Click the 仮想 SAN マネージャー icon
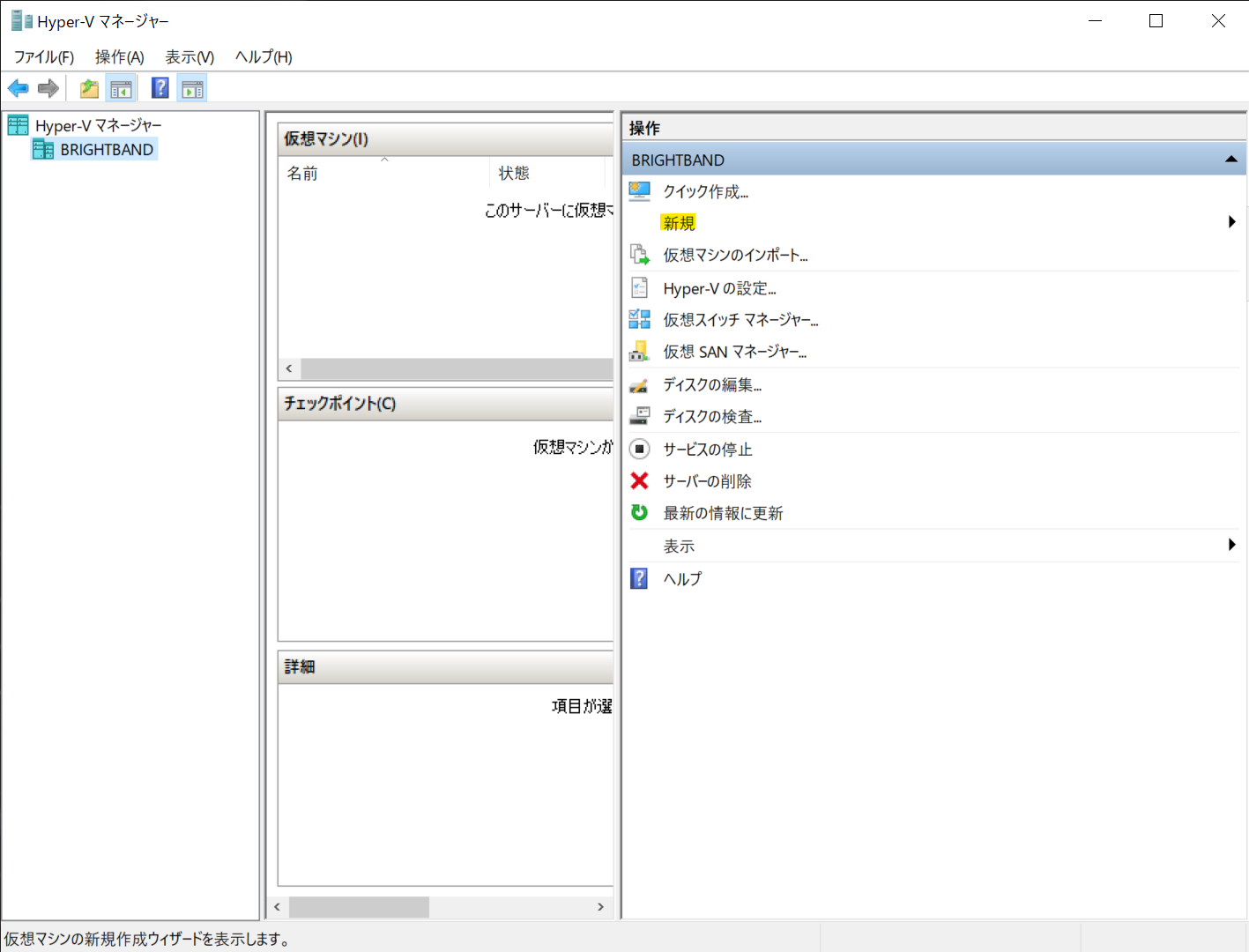This screenshot has width=1249, height=952. 640,352
